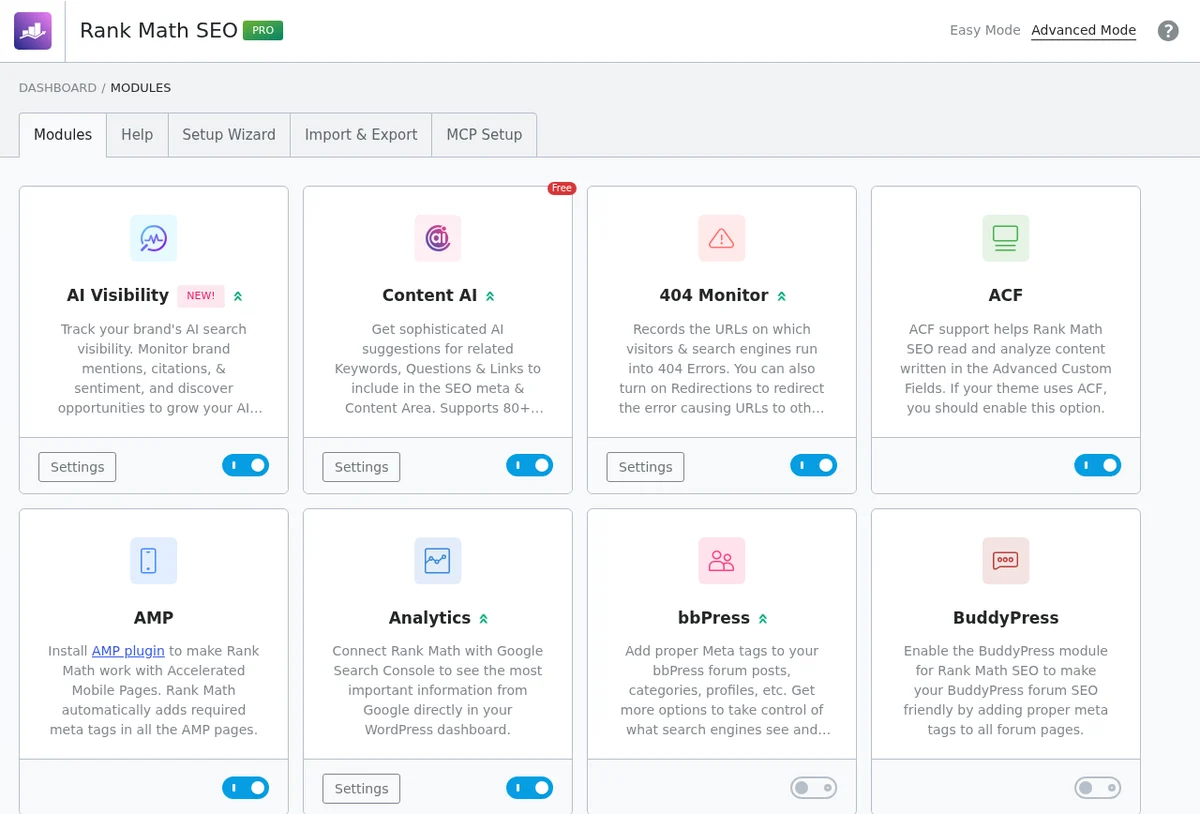Click the Content AI heading
This screenshot has width=1200, height=814.
(x=430, y=296)
